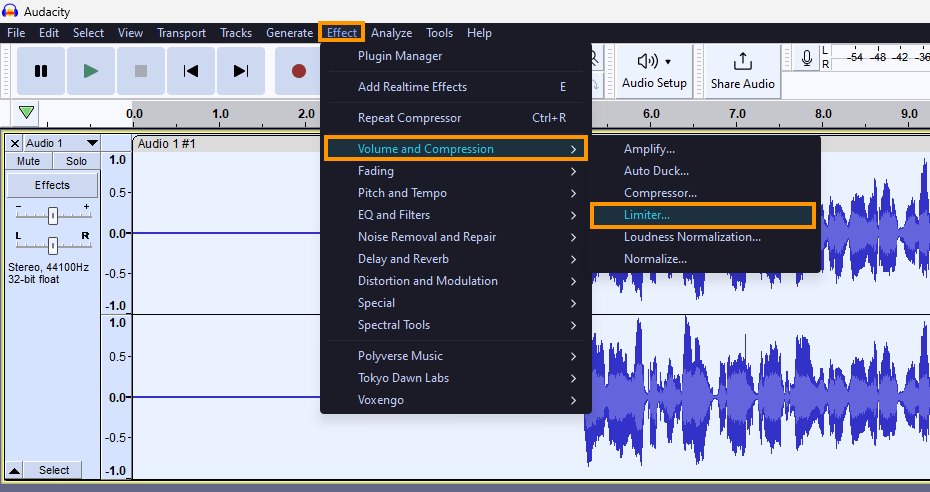The image size is (930, 492).
Task: Expand the Pitch and Tempo submenu
Action: pyautogui.click(x=456, y=193)
